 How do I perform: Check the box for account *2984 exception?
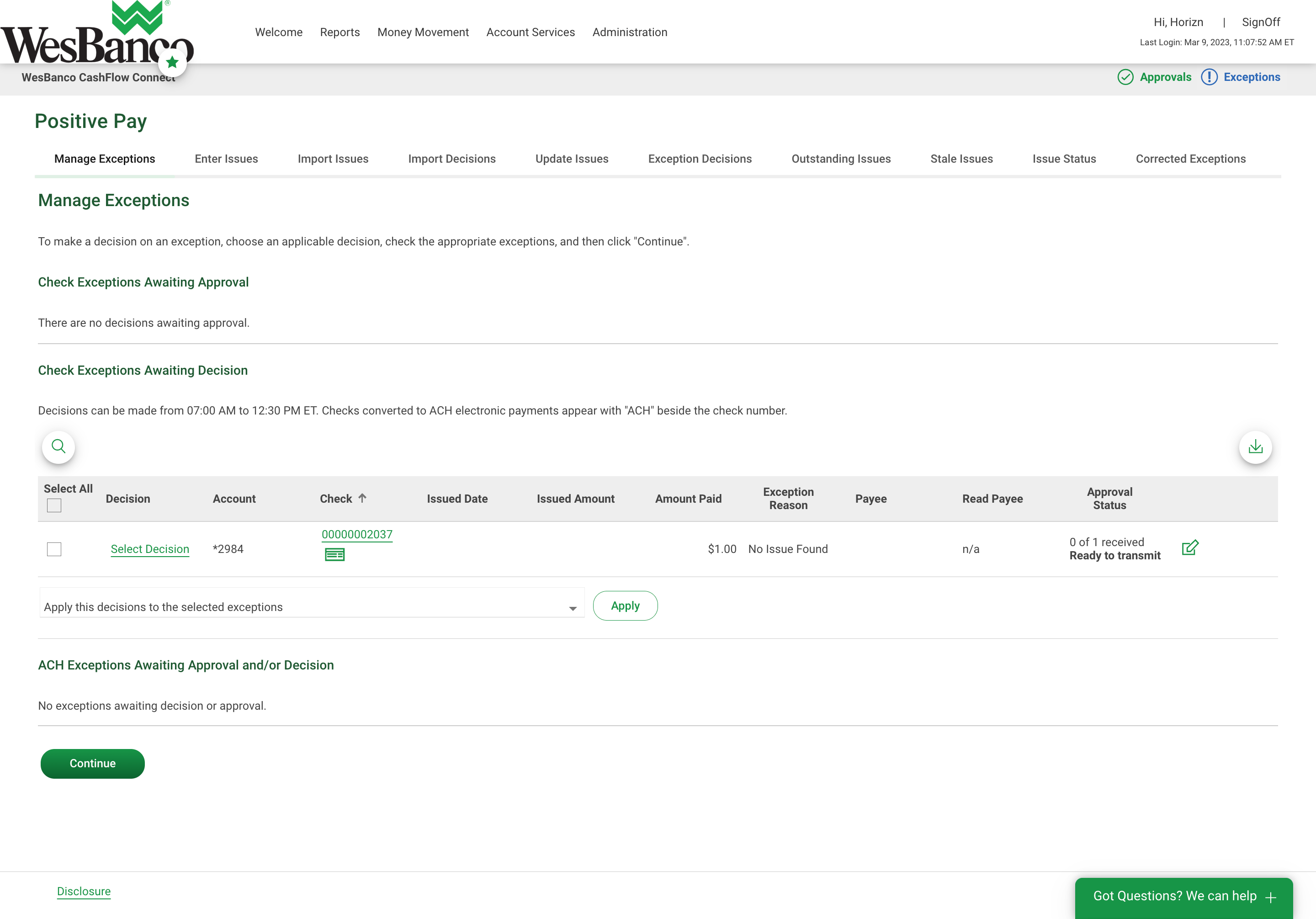(x=54, y=549)
